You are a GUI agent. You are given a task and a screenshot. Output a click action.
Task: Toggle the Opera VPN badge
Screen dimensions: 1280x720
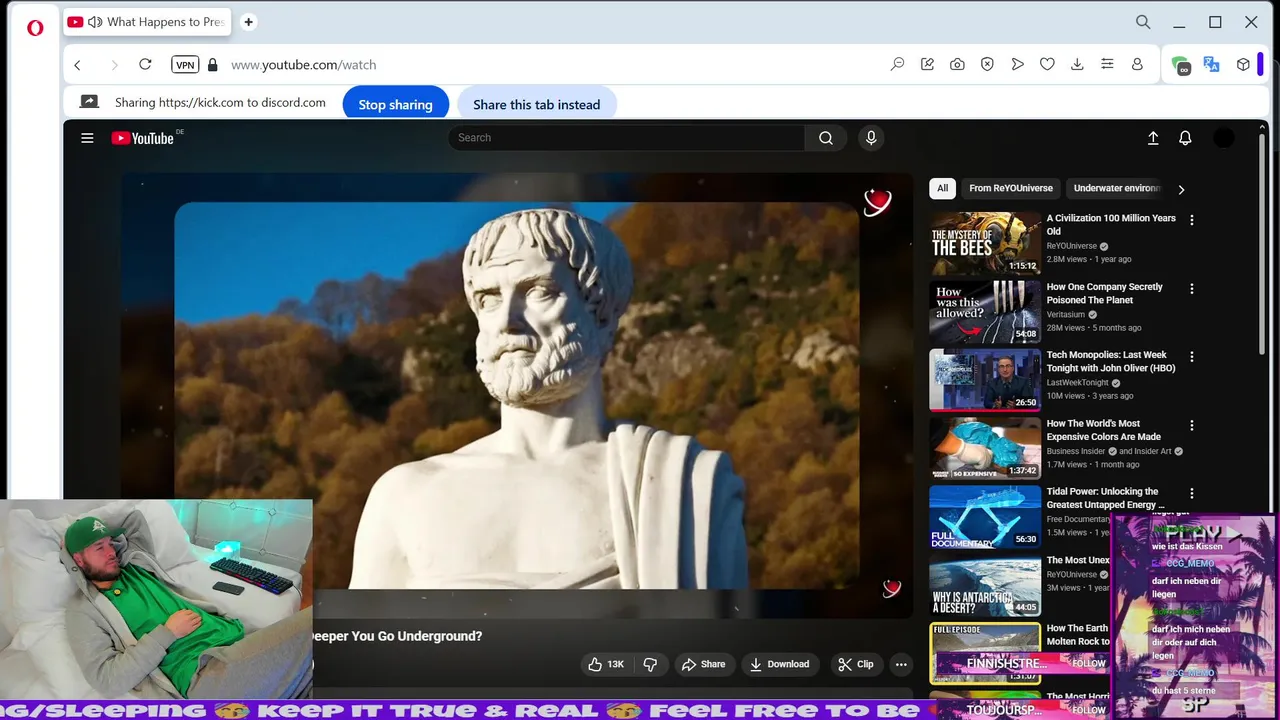pyautogui.click(x=185, y=65)
